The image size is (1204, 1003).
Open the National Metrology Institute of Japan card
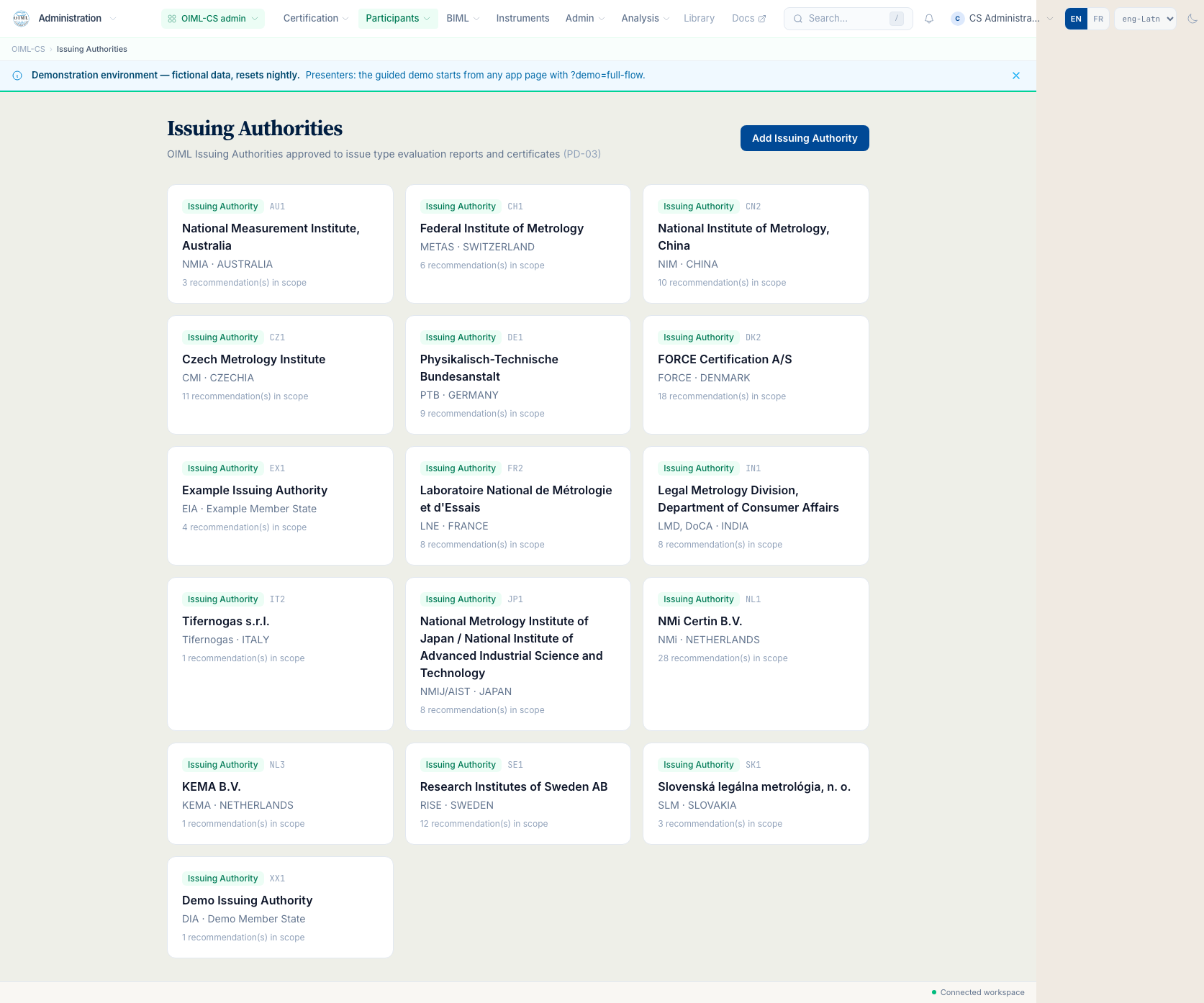point(518,654)
